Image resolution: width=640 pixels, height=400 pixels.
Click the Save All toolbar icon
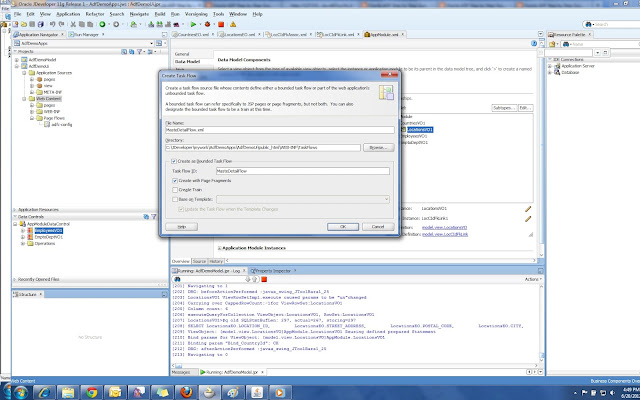tap(40, 24)
